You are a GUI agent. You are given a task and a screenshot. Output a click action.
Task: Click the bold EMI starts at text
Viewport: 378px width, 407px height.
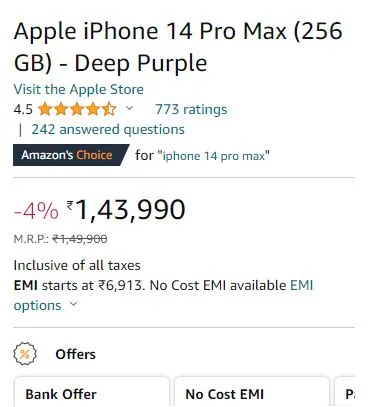[25, 285]
